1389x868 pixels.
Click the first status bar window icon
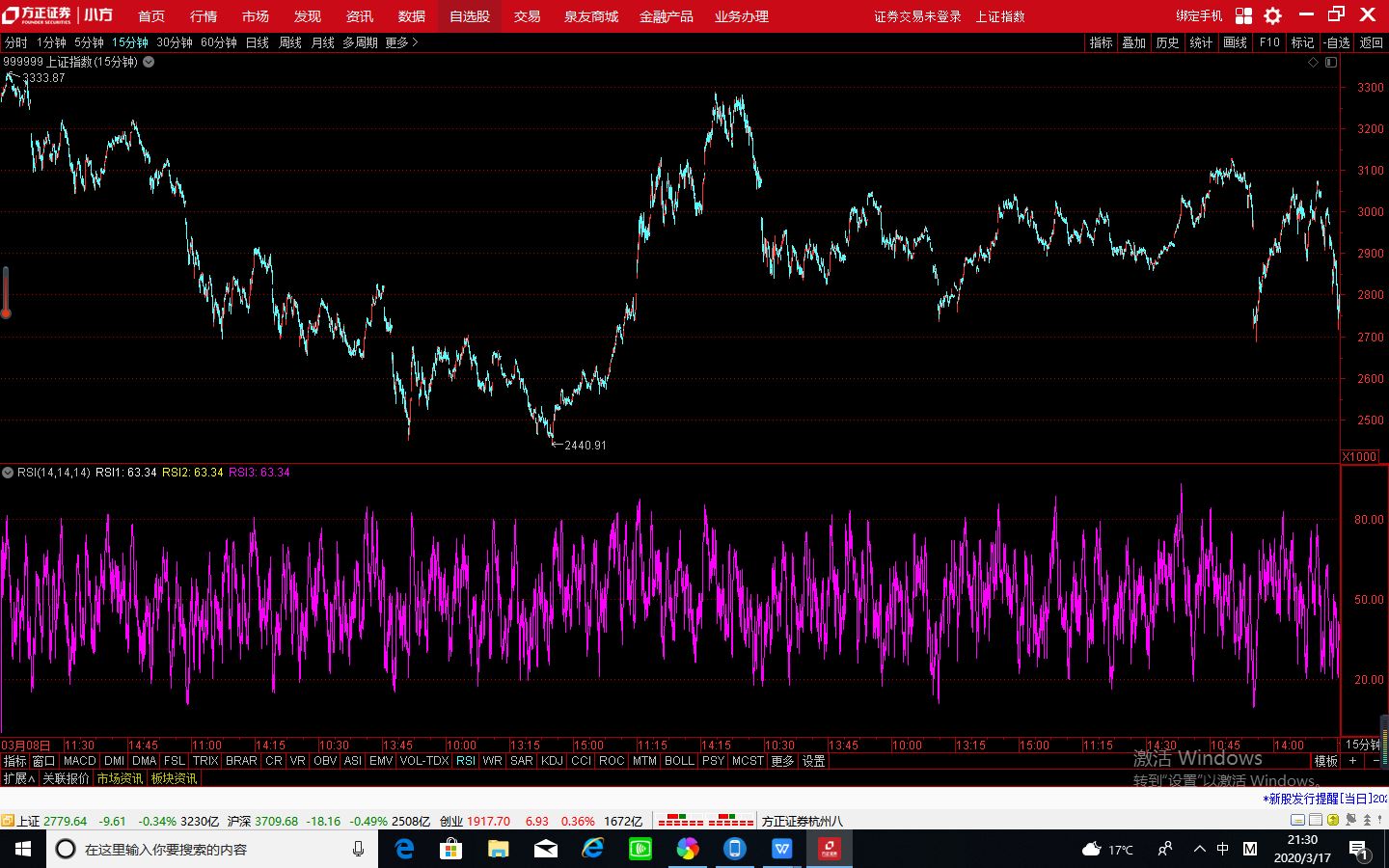[1298, 821]
